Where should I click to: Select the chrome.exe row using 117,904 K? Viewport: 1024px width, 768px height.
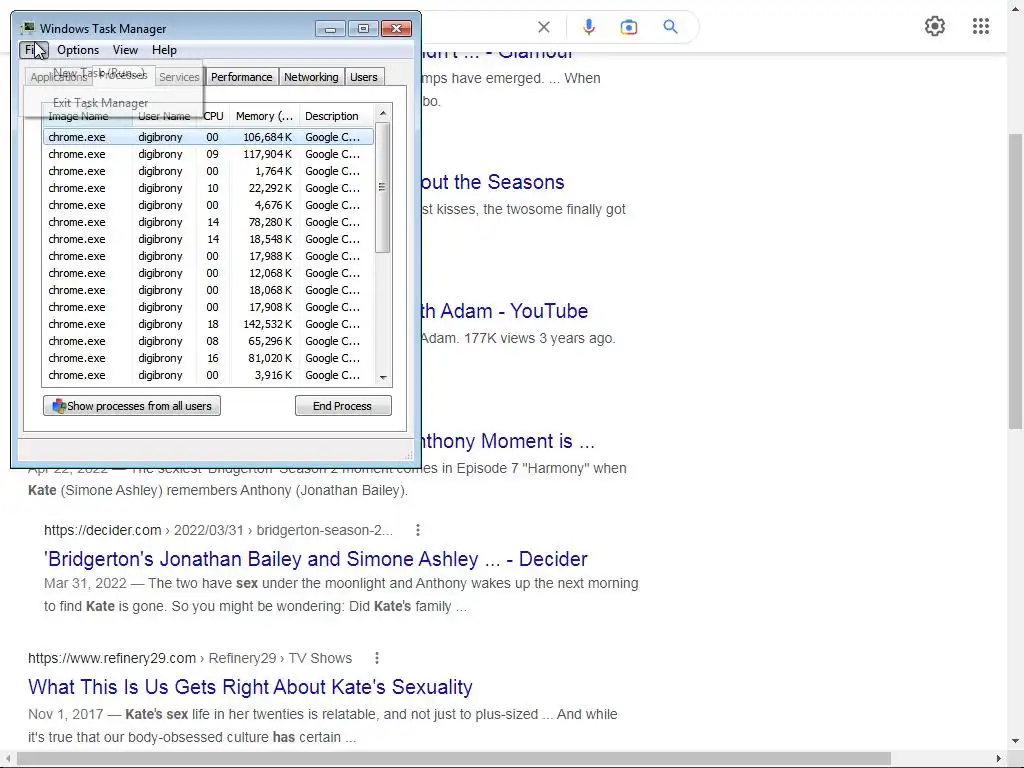pyautogui.click(x=208, y=154)
